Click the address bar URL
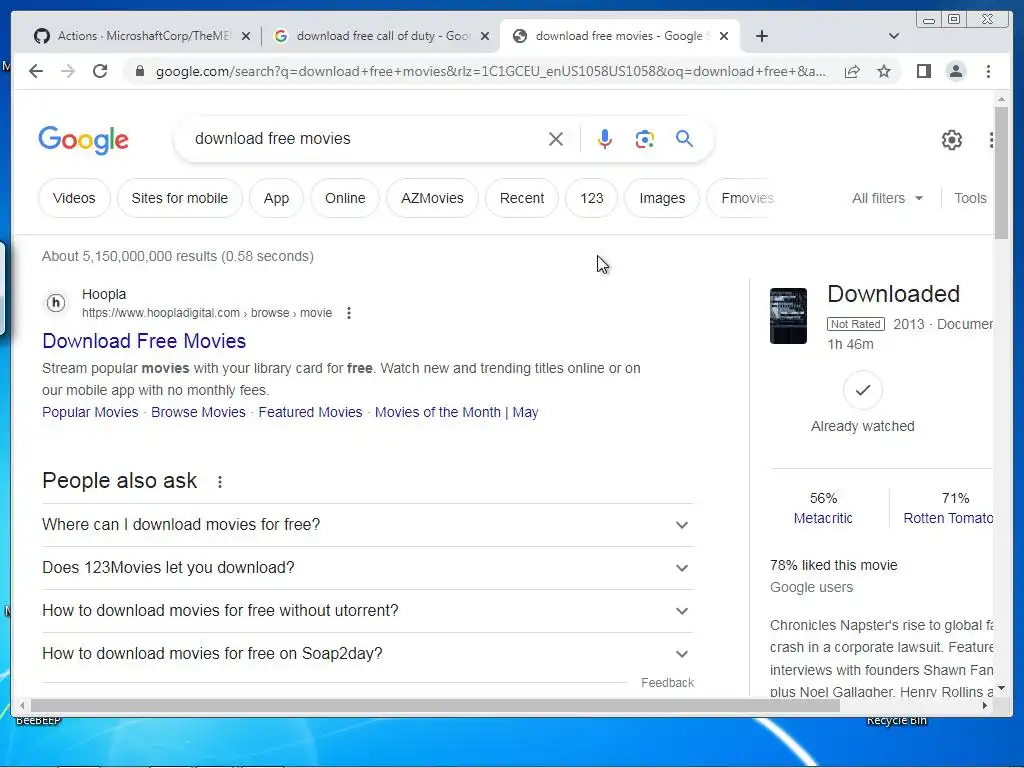This screenshot has width=1024, height=768. 490,71
